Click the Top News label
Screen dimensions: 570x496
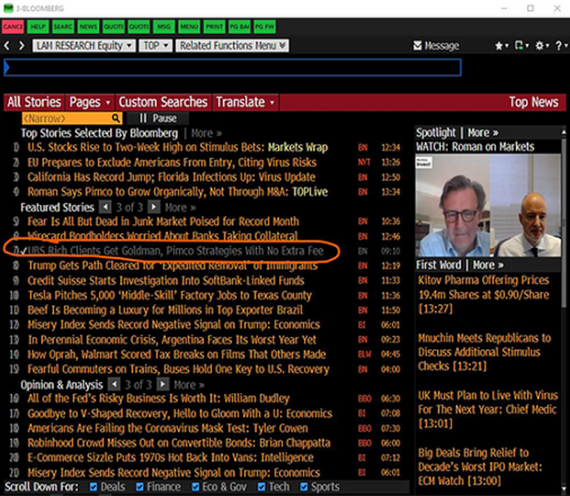pos(533,102)
